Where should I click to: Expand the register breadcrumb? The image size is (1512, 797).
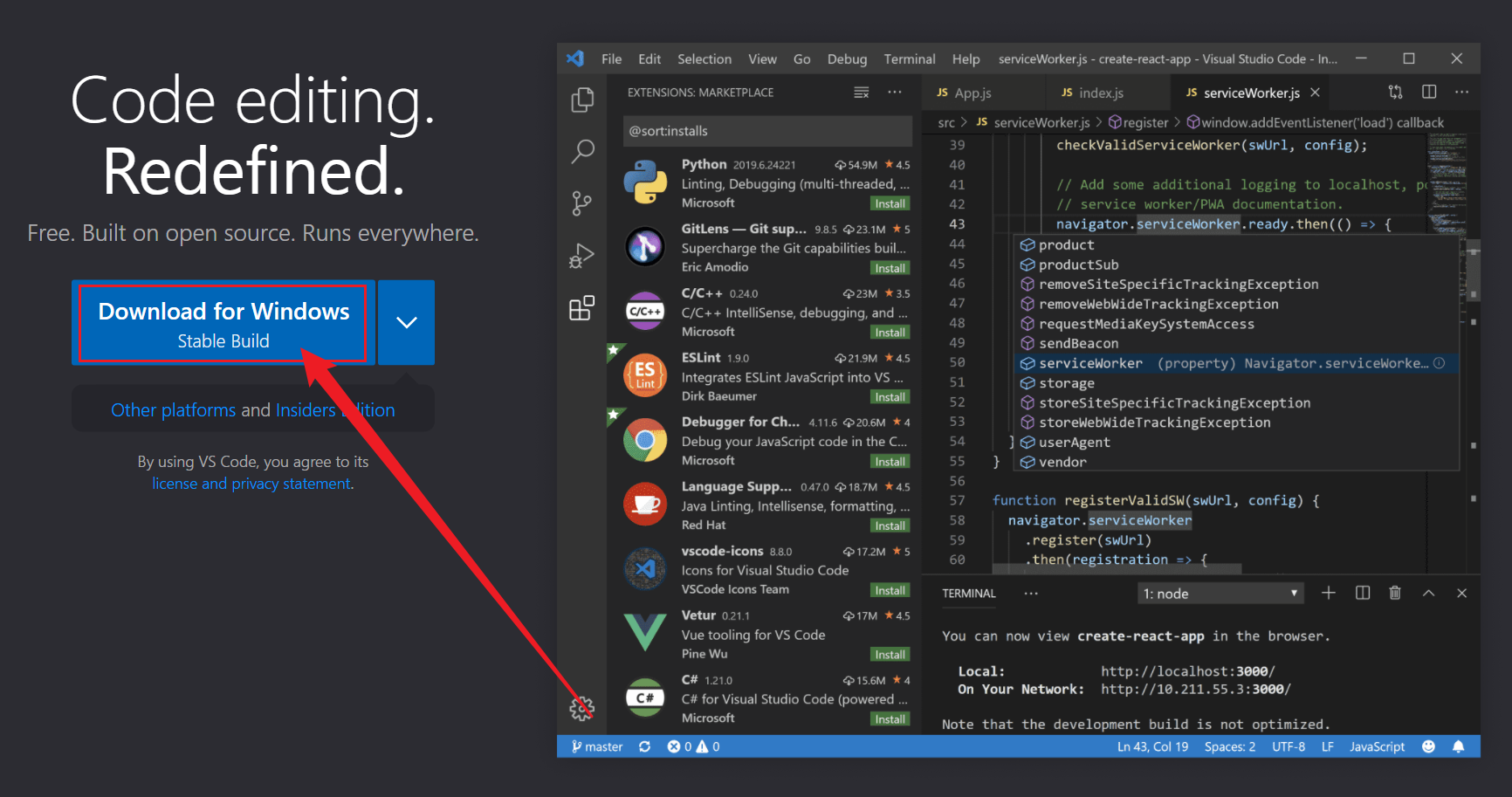click(1144, 122)
